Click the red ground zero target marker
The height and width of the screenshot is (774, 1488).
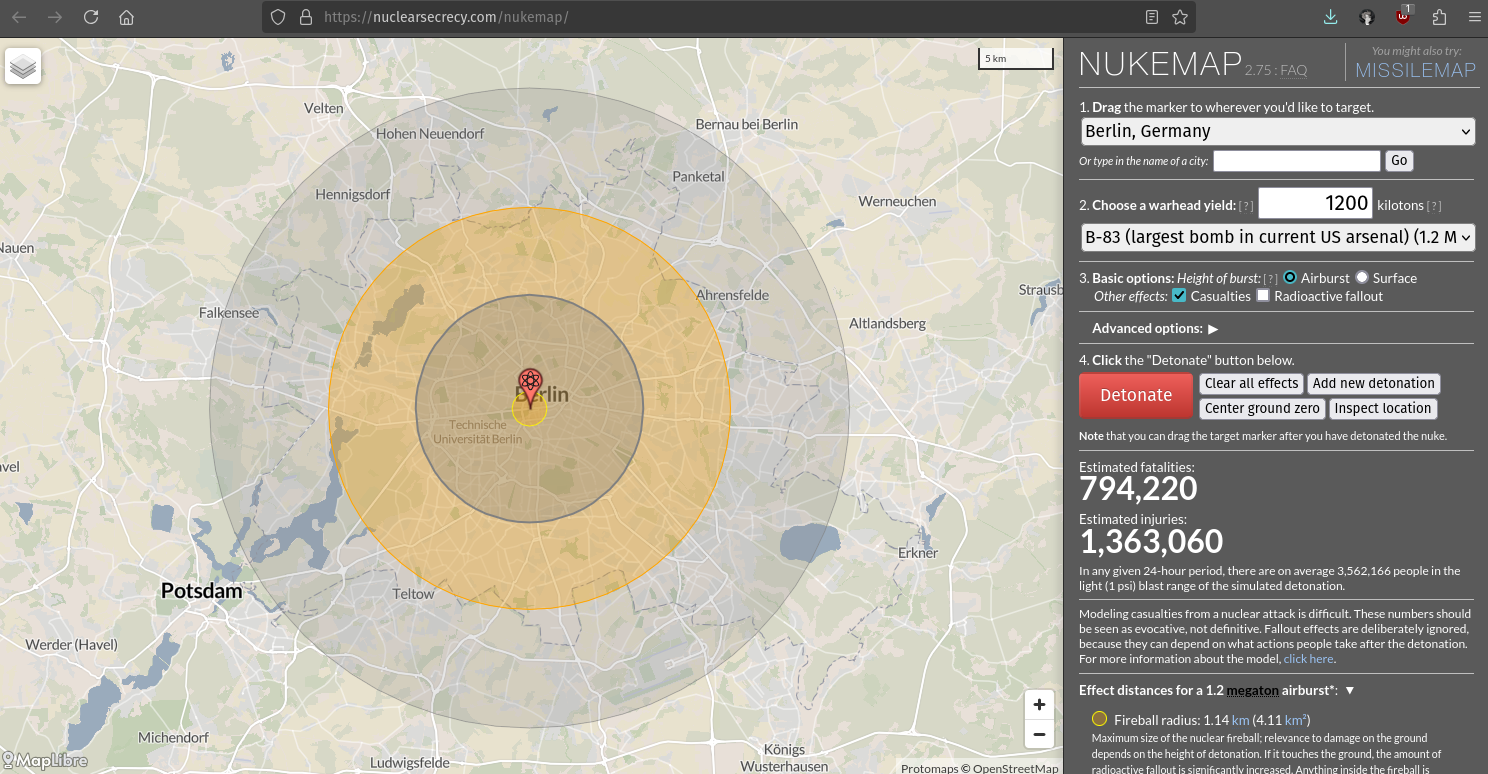pos(530,387)
